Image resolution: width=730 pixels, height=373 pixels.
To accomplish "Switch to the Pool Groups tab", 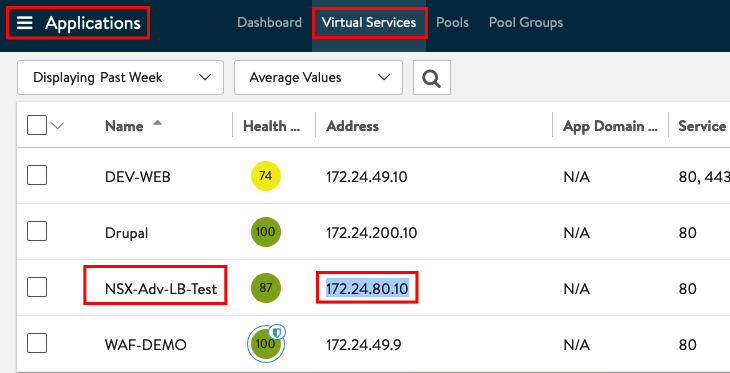I will (526, 22).
